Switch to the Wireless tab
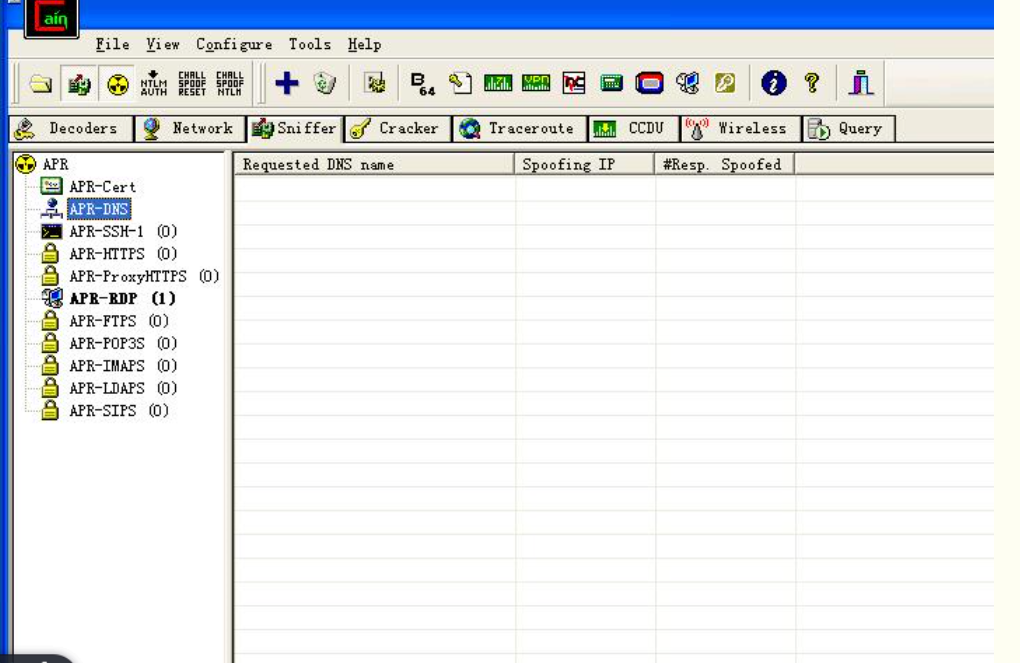The width and height of the screenshot is (1020, 663). (x=740, y=129)
